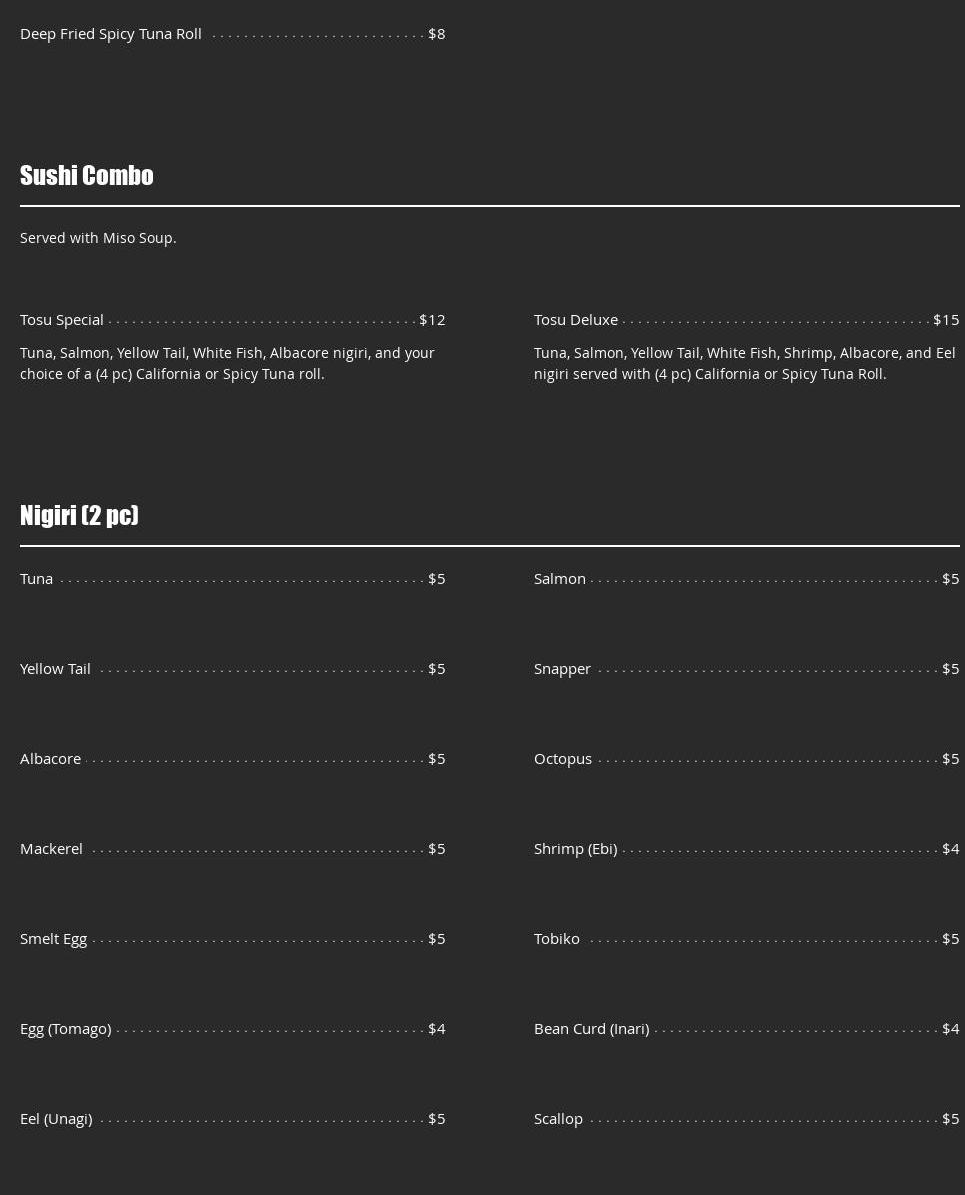
Task: Click the Tosu Deluxe description text
Action: tap(744, 363)
